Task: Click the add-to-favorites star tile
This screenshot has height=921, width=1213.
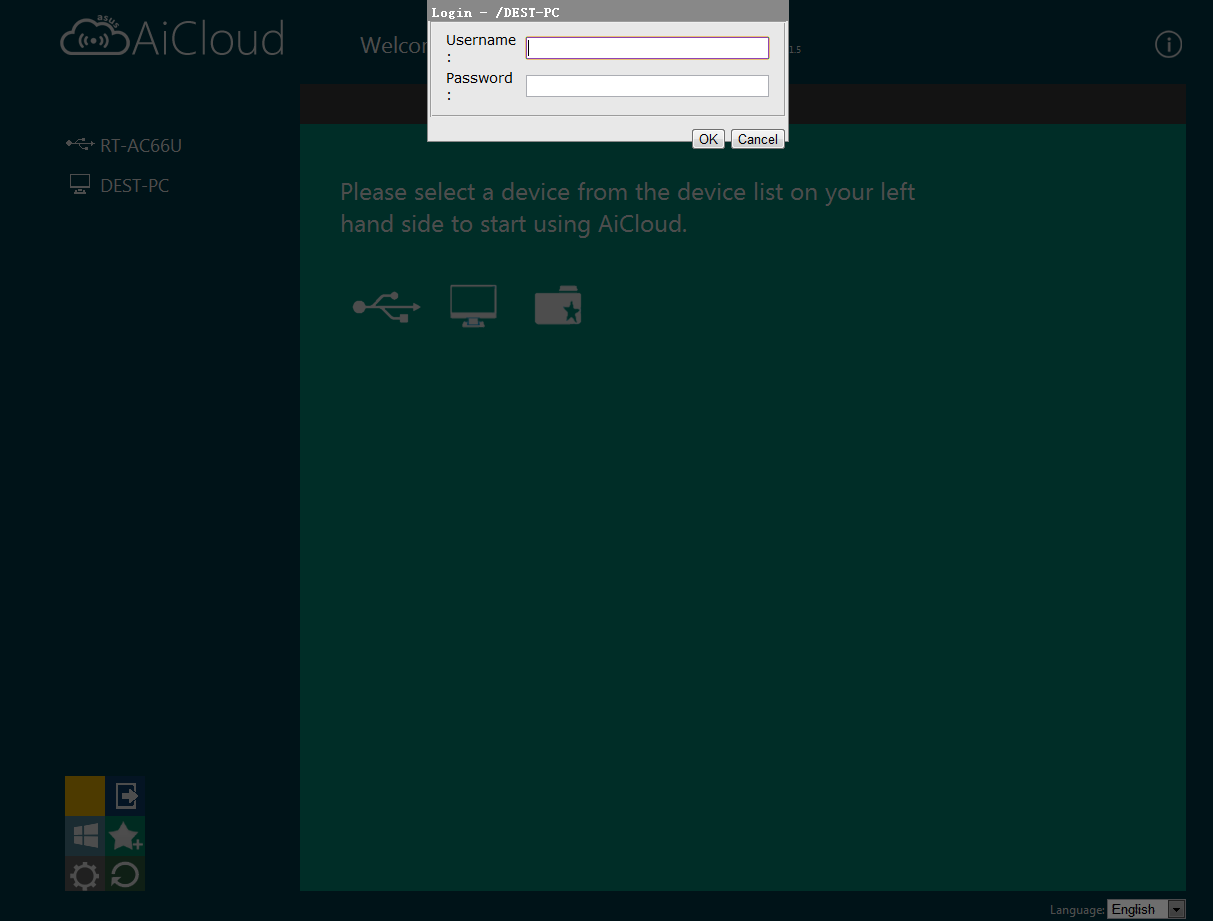Action: coord(125,836)
